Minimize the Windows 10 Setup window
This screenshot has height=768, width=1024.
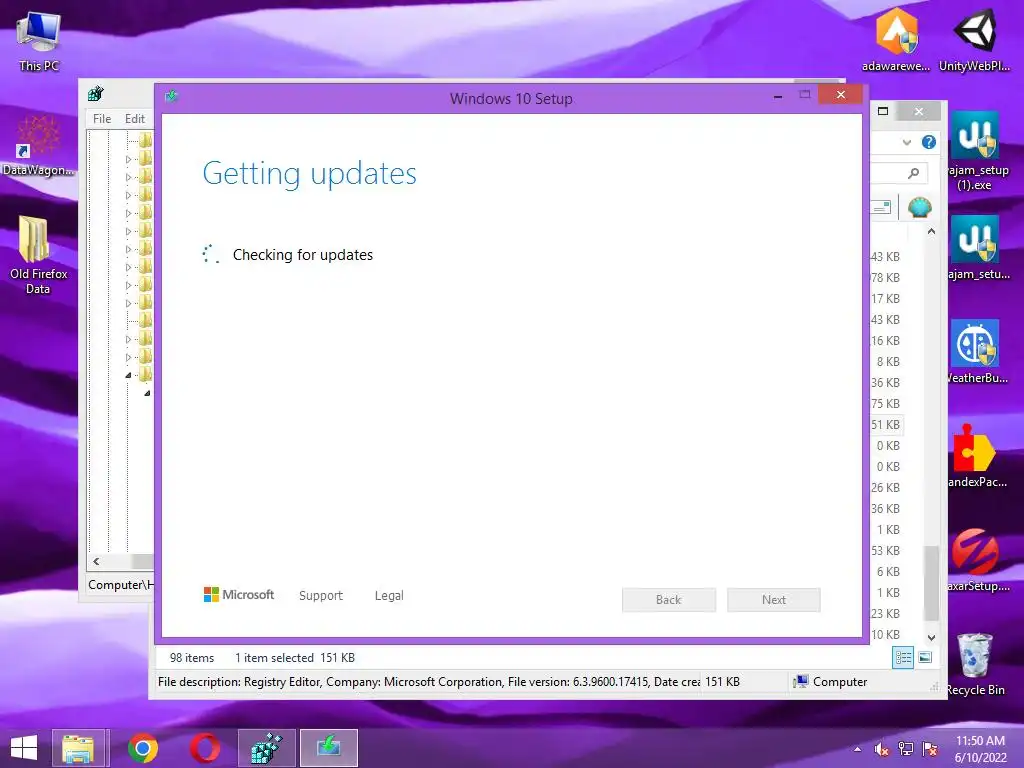click(x=778, y=95)
